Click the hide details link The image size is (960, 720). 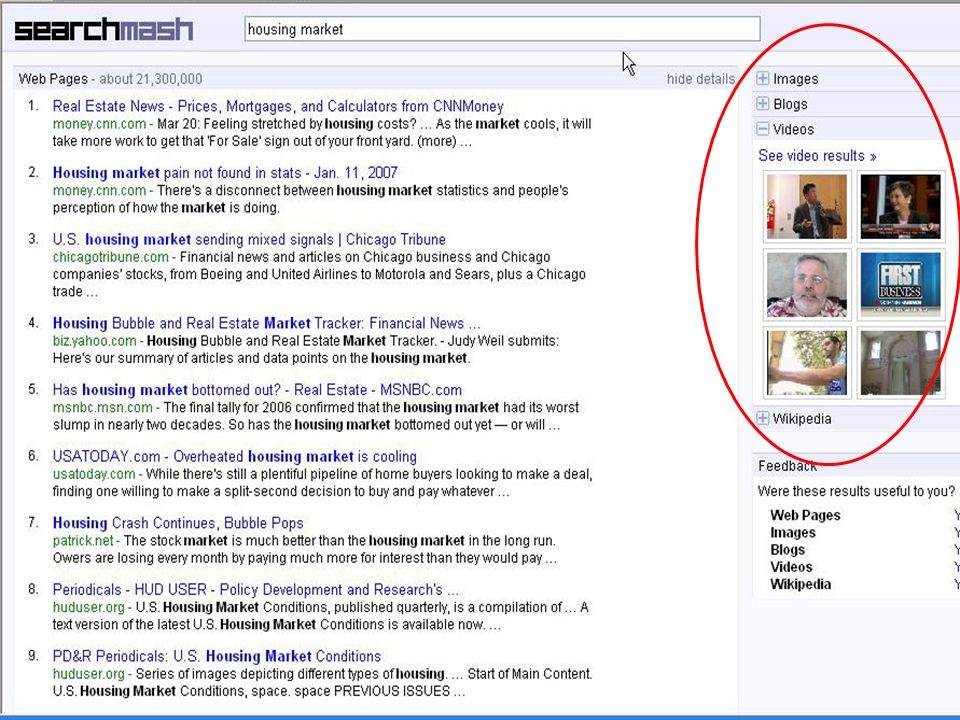point(700,79)
